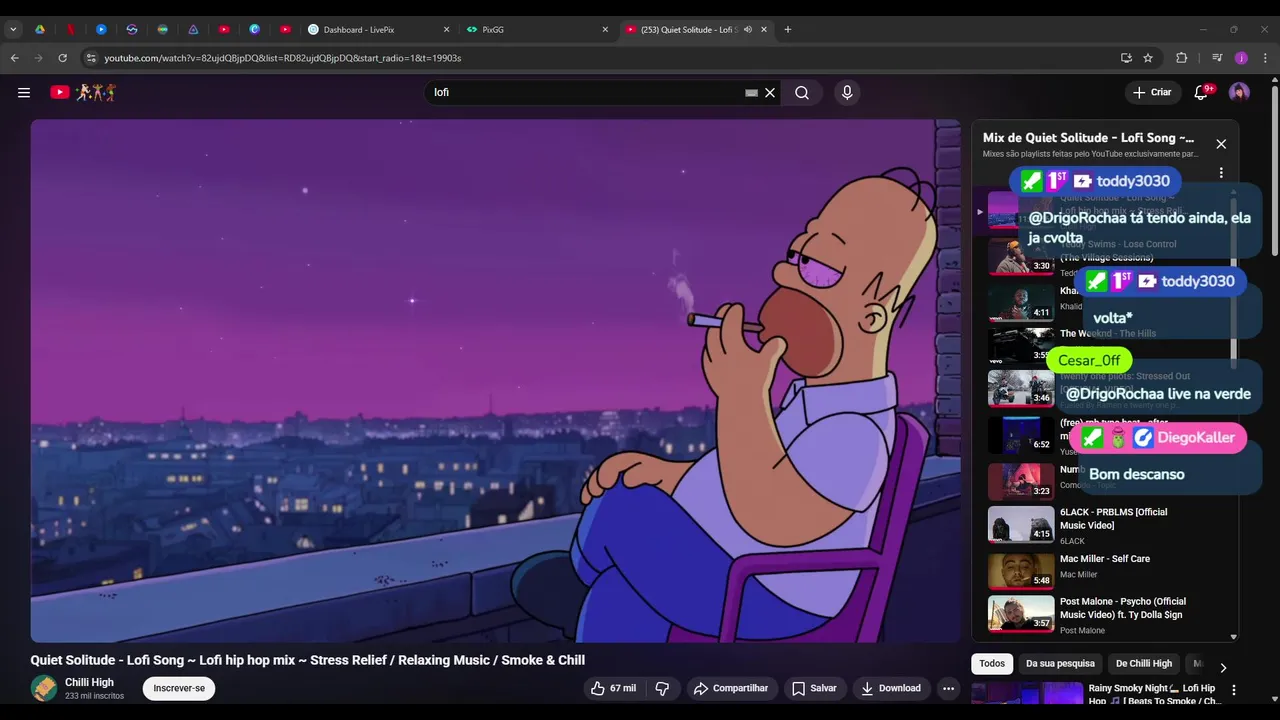Focus the lofi search field
The width and height of the screenshot is (1280, 720).
click(x=585, y=92)
